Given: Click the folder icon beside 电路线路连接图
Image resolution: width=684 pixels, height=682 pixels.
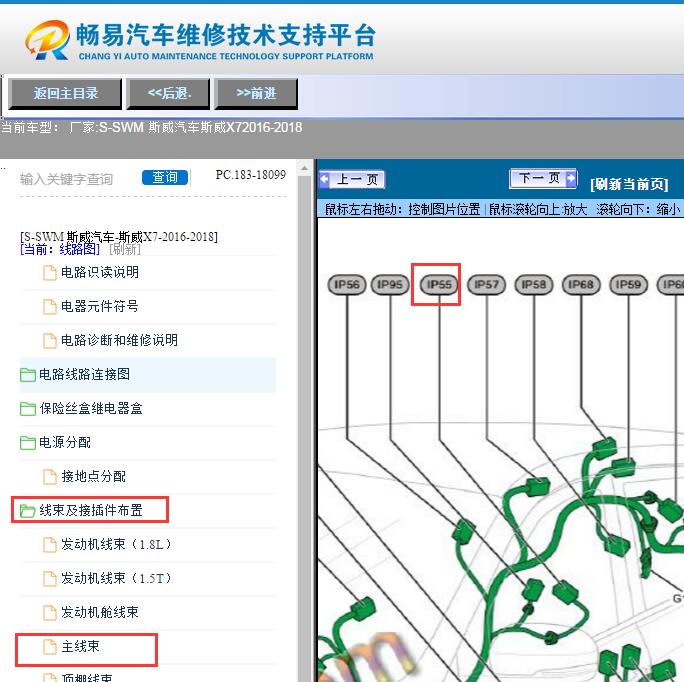Looking at the screenshot, I should [28, 375].
